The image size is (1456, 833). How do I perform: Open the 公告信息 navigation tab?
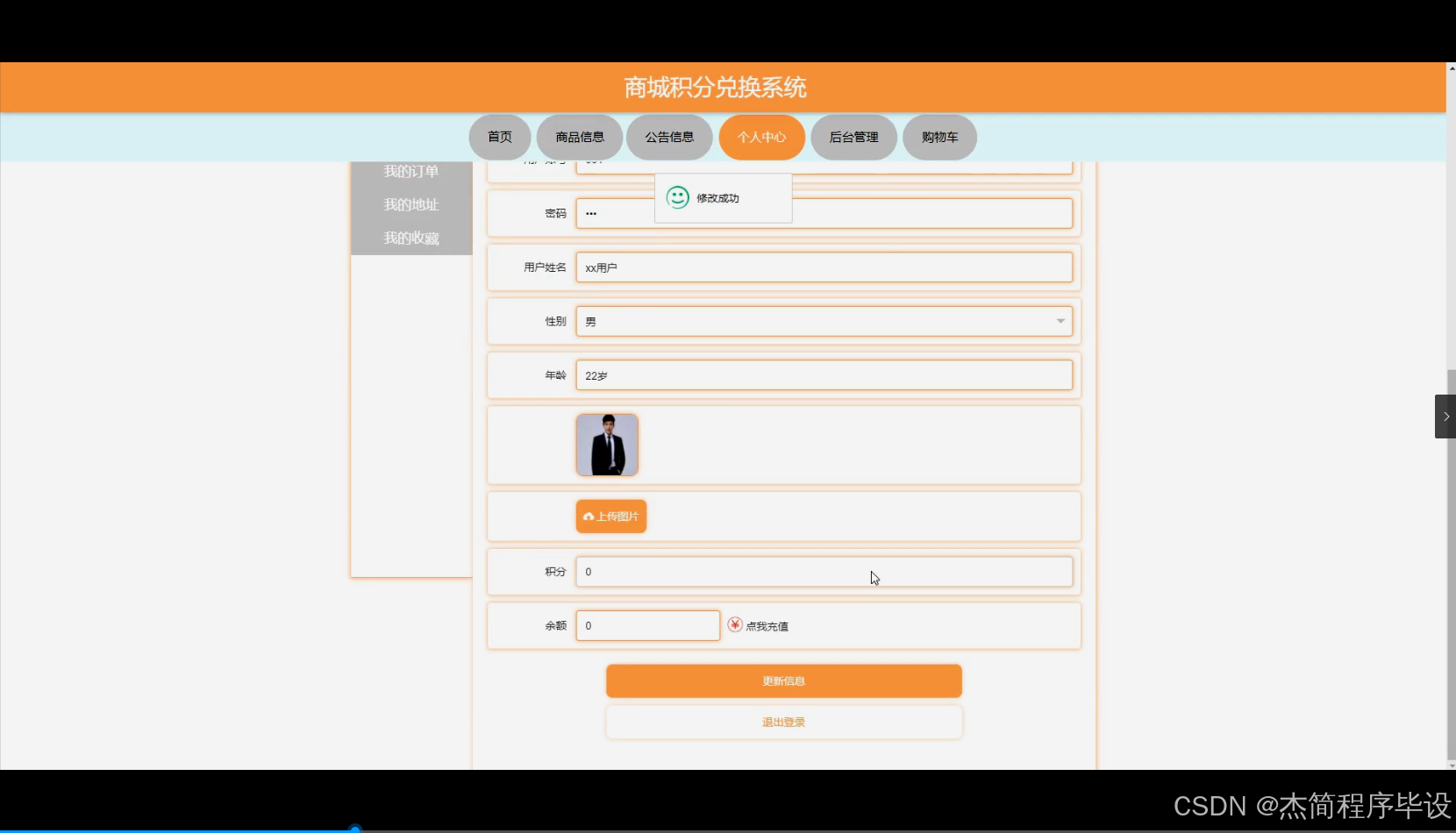click(x=669, y=137)
